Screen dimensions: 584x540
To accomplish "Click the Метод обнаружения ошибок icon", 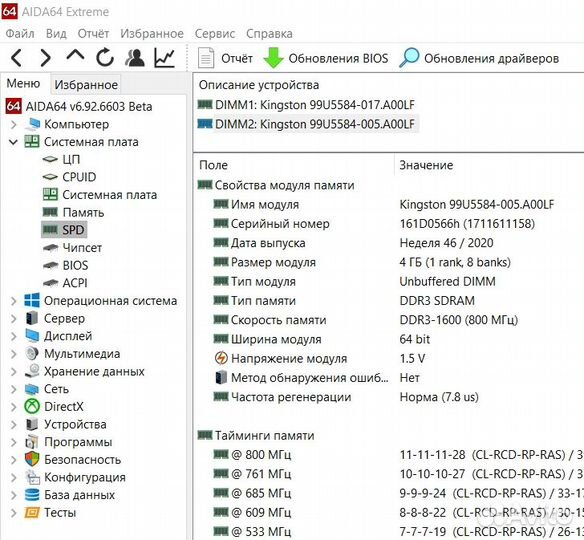I will 221,378.
